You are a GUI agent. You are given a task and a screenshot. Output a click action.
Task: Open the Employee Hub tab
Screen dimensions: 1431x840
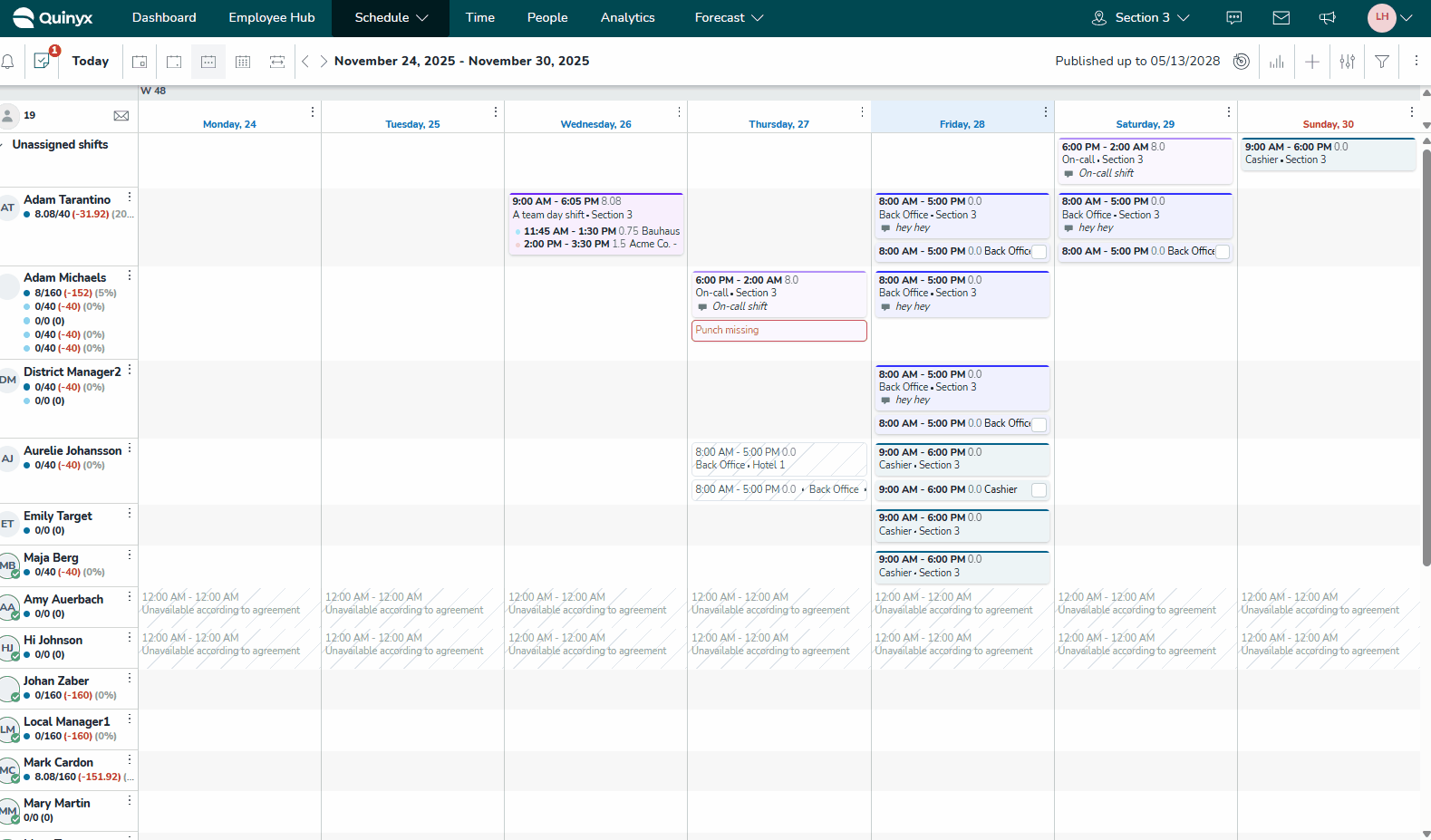[272, 18]
